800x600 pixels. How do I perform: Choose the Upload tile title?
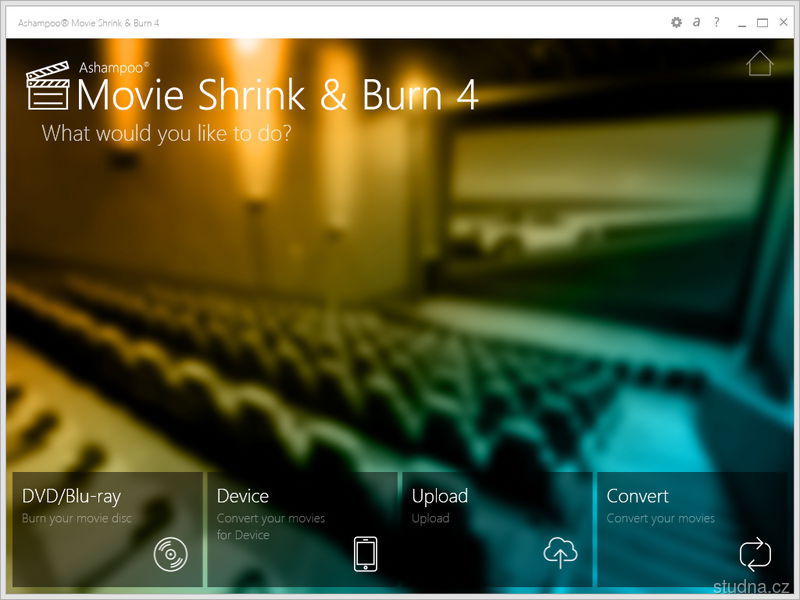pos(440,496)
